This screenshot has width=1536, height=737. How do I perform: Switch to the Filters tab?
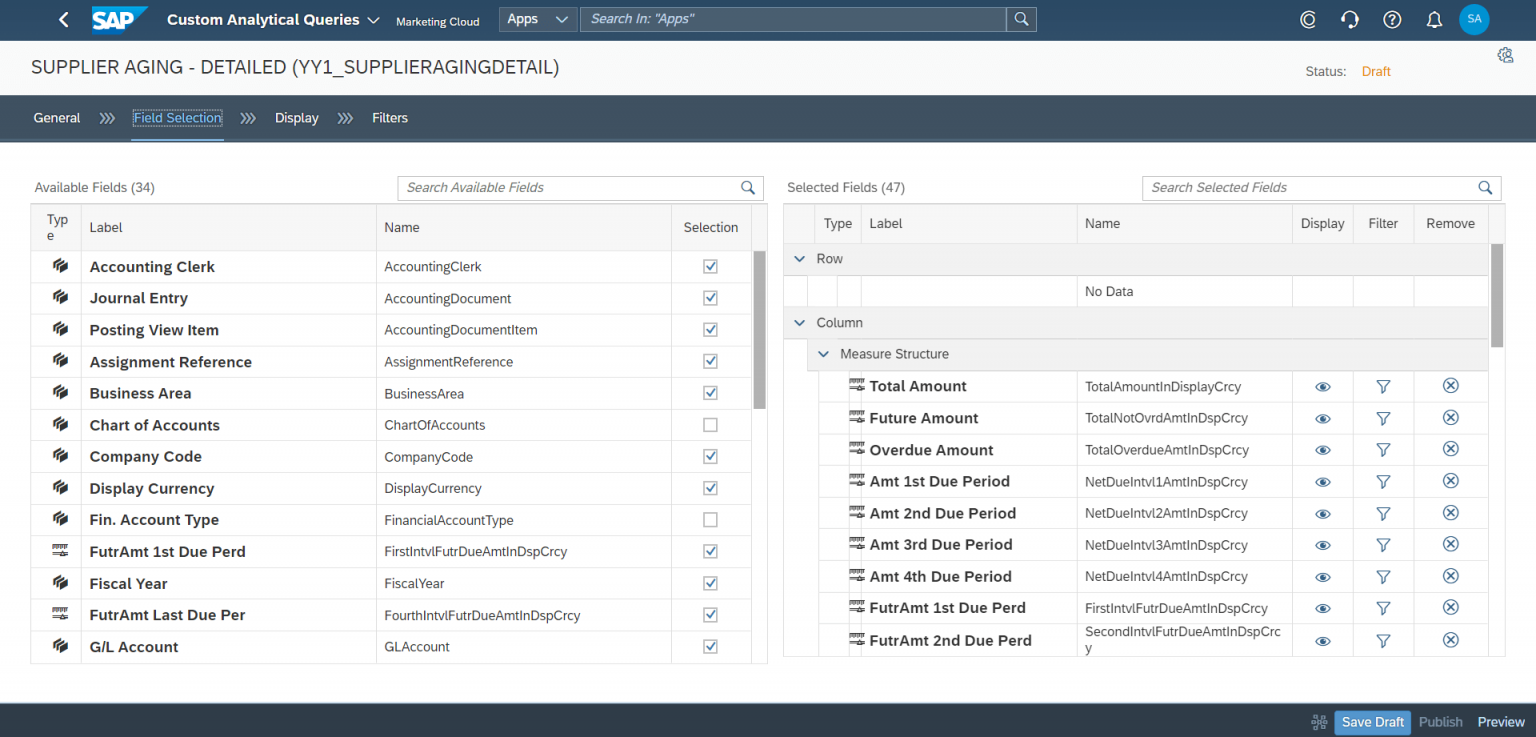pyautogui.click(x=389, y=118)
